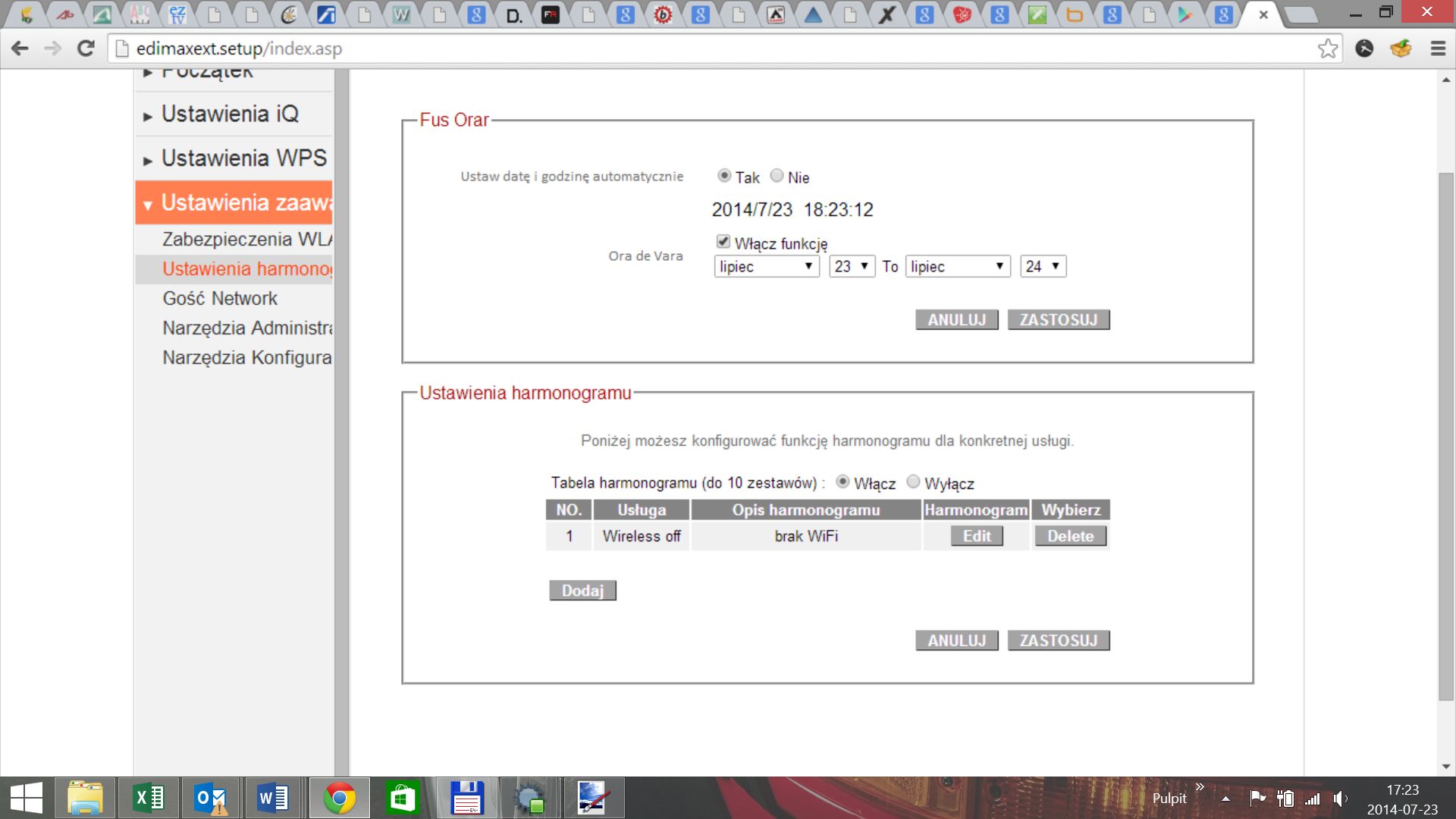Open Zabezpieczenia WLAN menu item
The height and width of the screenshot is (819, 1456).
[x=246, y=239]
